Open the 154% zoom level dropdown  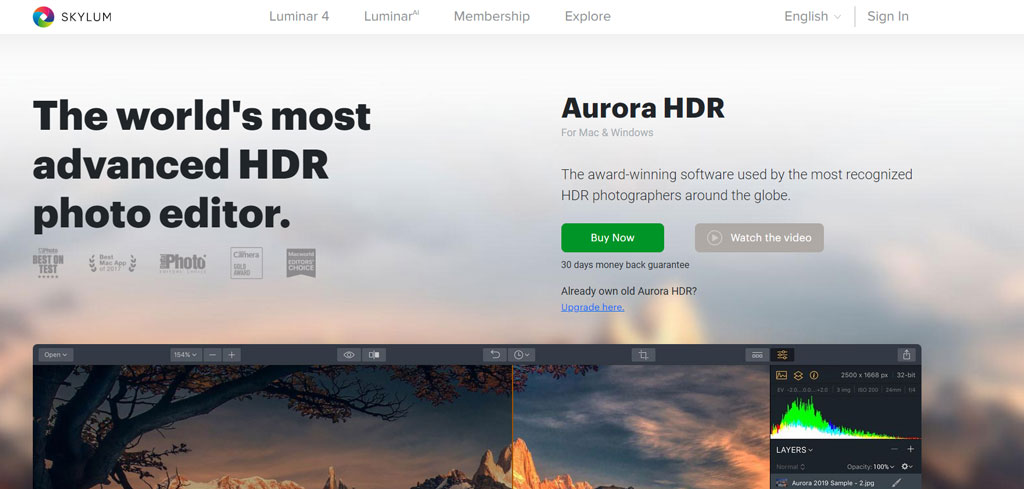[185, 355]
